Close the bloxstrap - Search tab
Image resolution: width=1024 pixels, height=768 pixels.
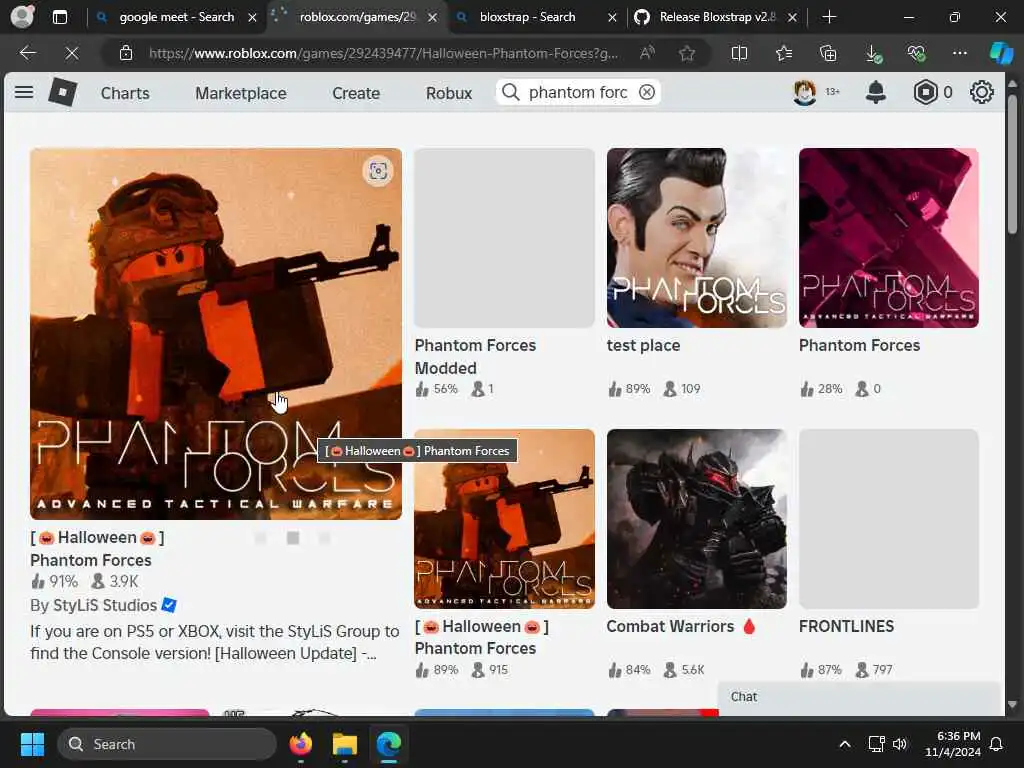tap(612, 18)
